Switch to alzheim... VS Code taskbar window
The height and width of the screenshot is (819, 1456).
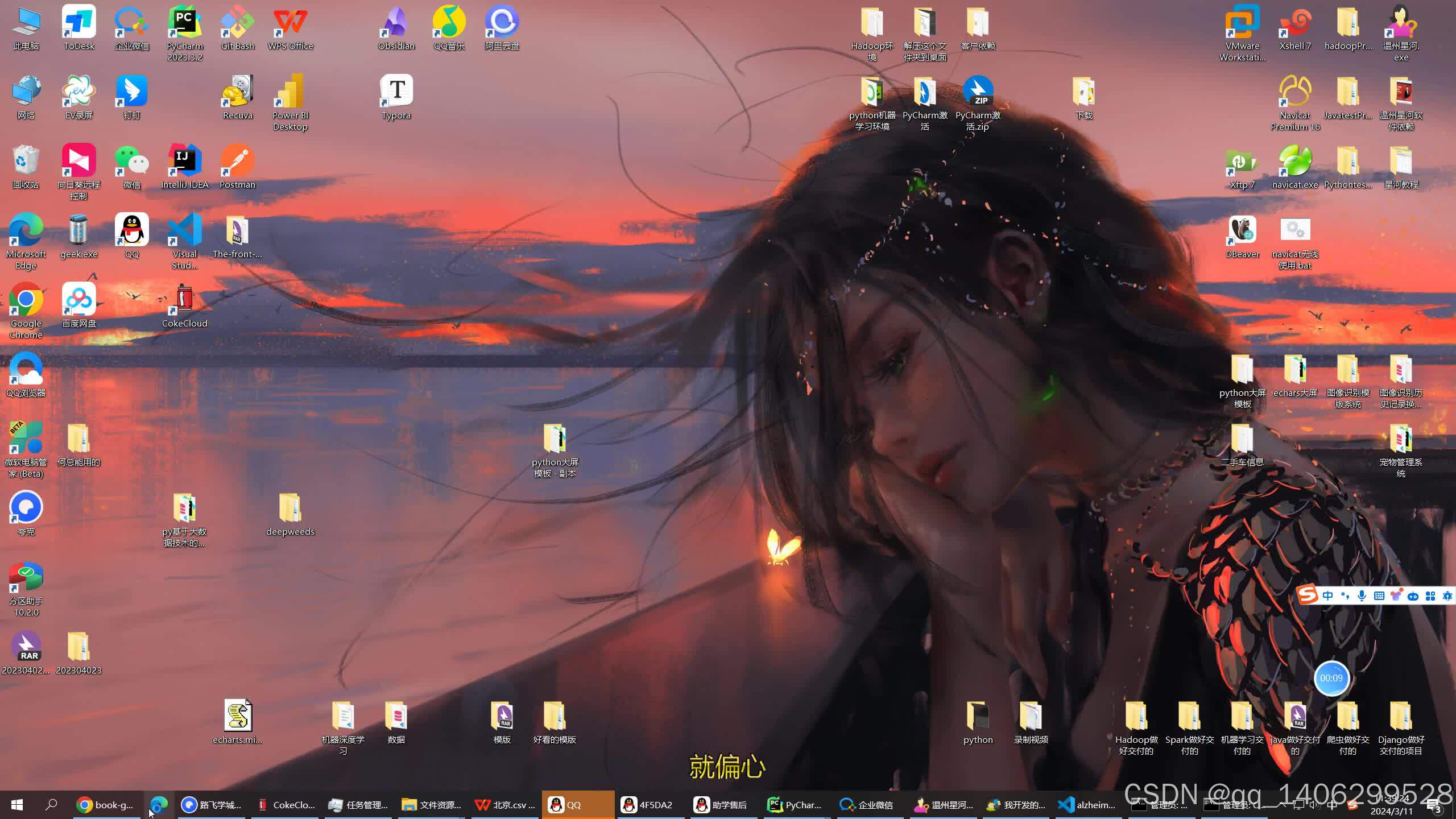coord(1087,805)
